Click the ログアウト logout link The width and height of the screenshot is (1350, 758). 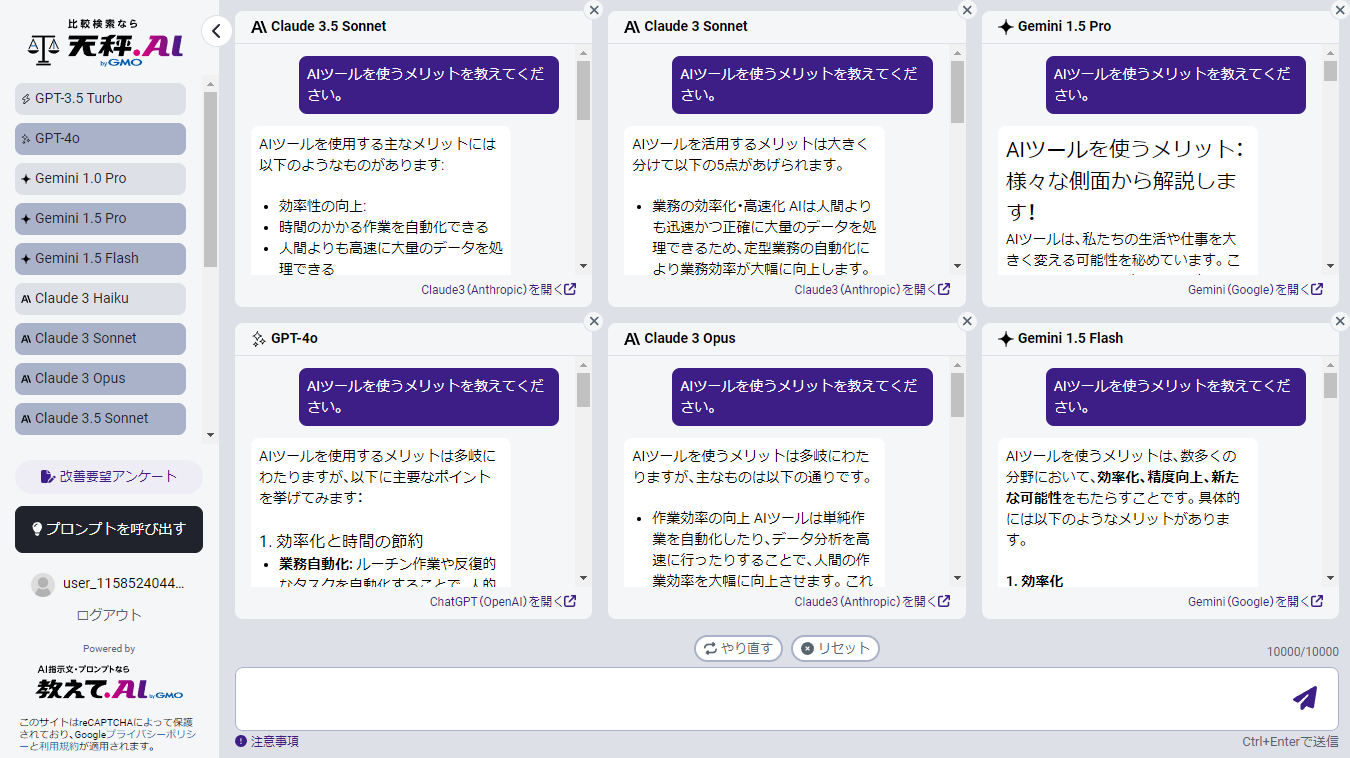click(x=109, y=615)
